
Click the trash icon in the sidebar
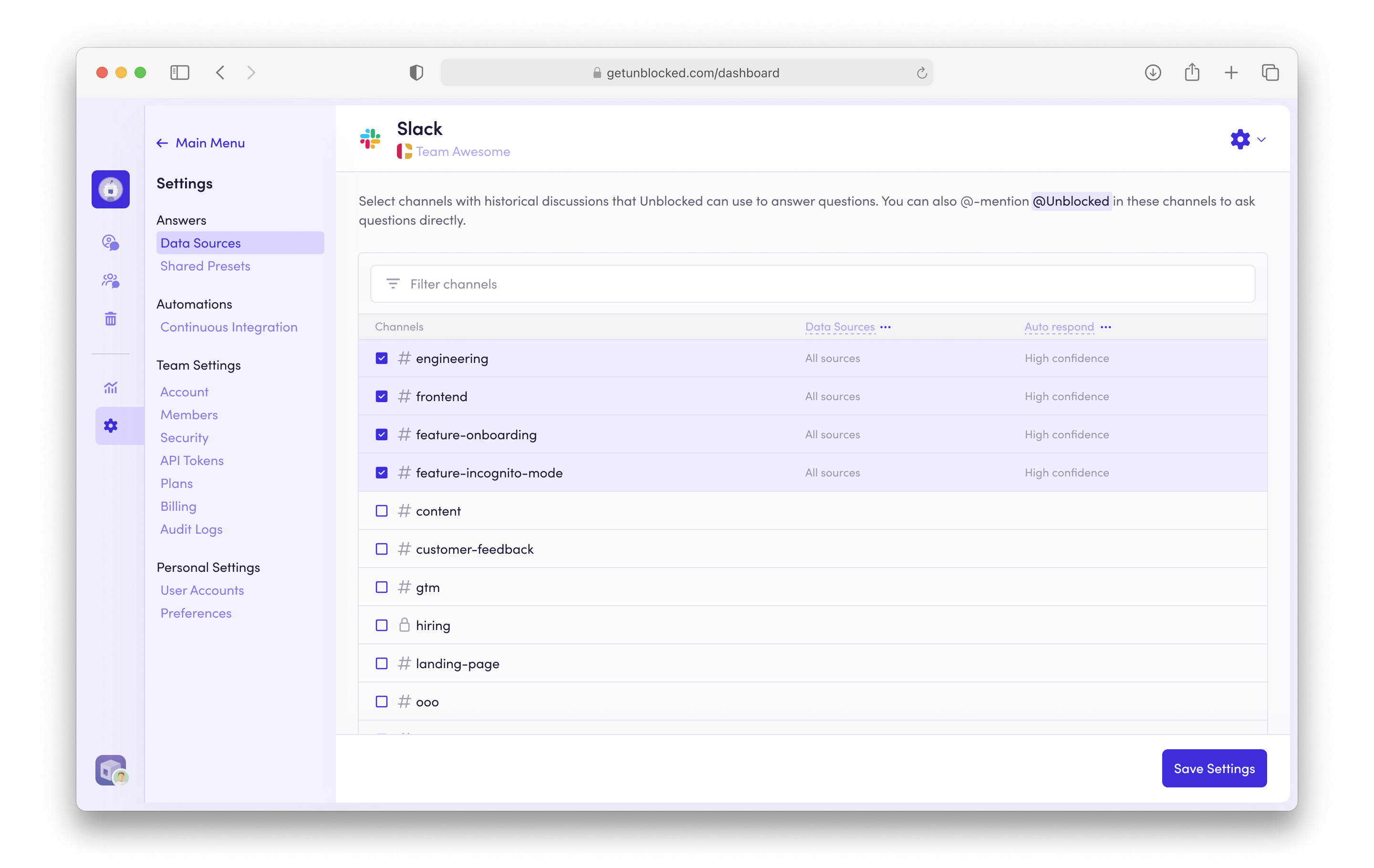click(110, 318)
